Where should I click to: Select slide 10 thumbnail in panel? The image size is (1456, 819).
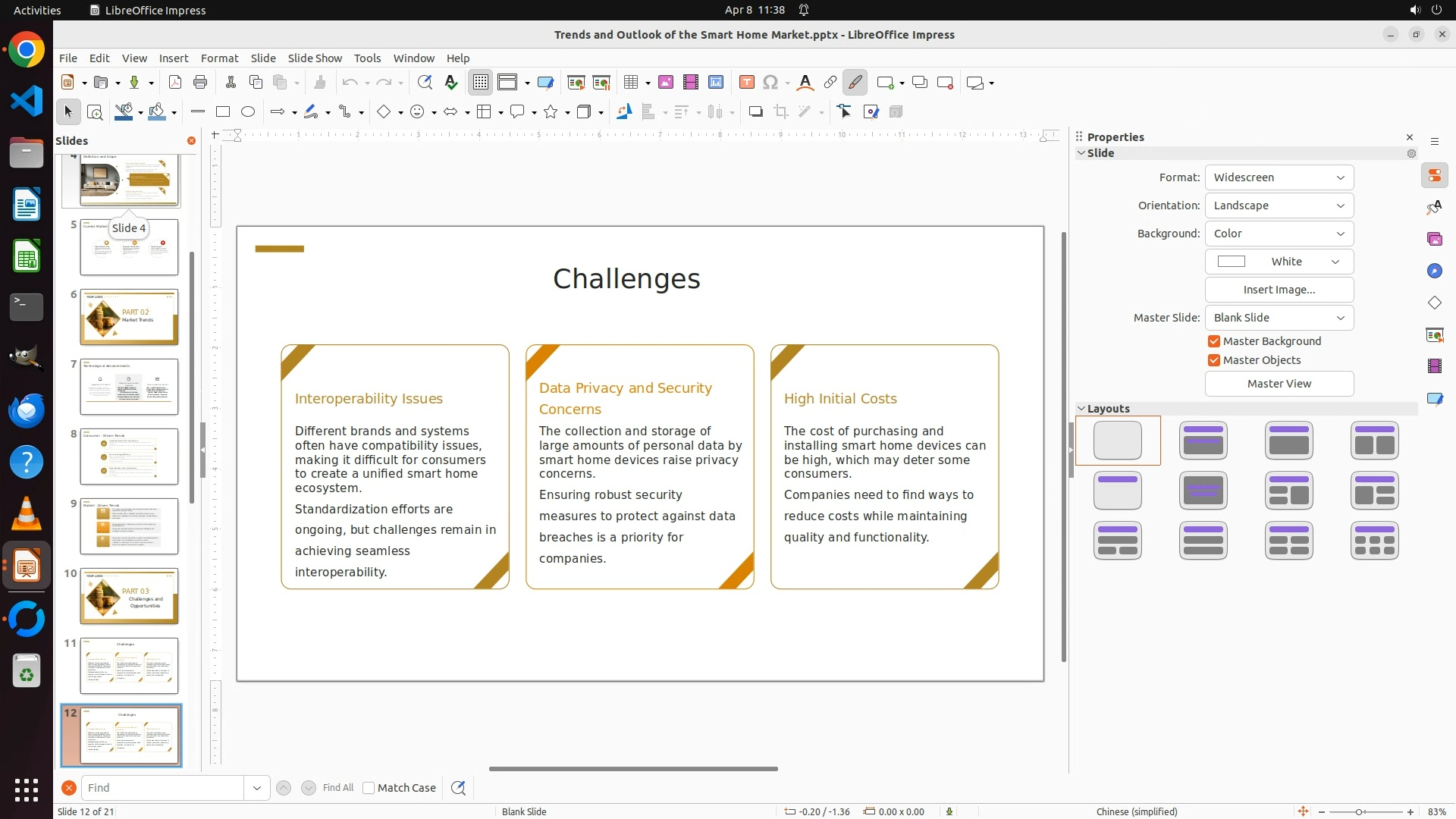tap(129, 596)
